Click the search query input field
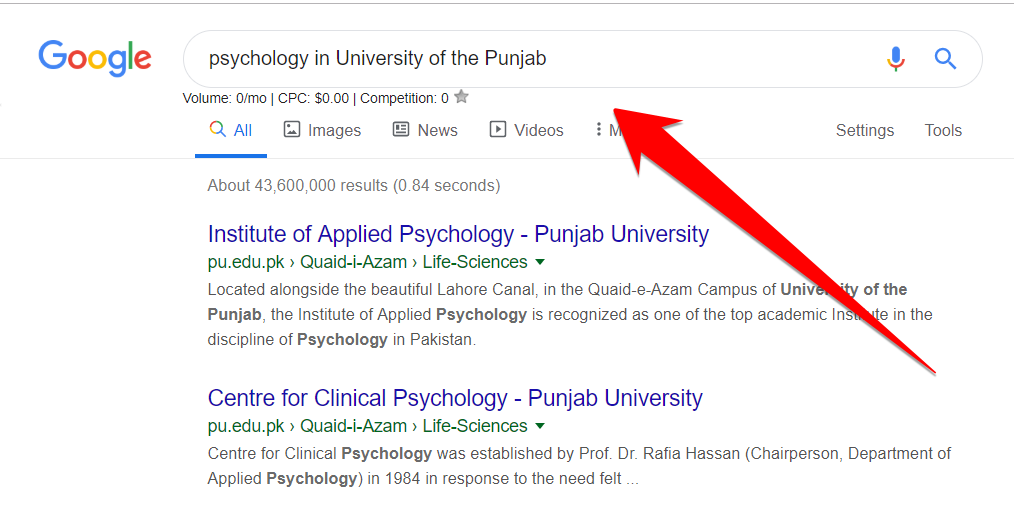 [x=530, y=58]
